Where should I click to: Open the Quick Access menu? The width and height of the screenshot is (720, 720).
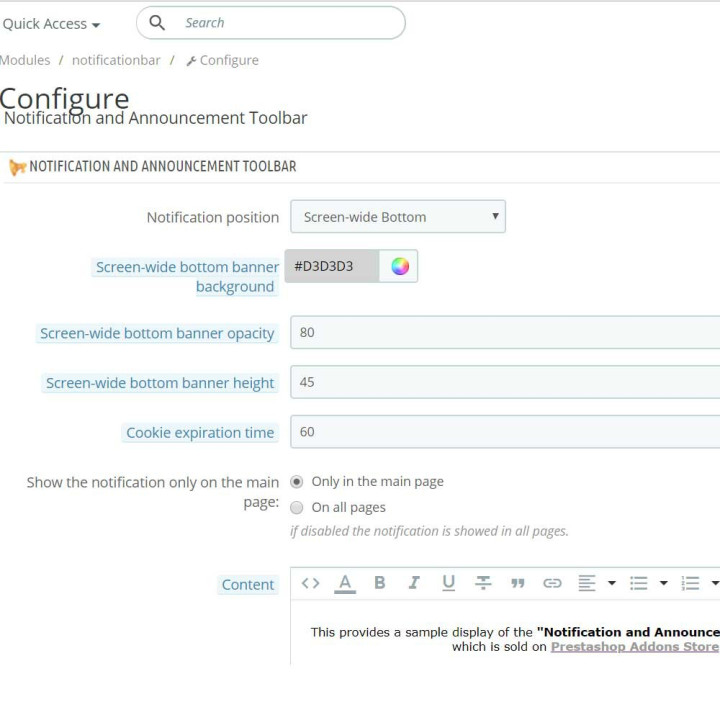click(x=51, y=24)
